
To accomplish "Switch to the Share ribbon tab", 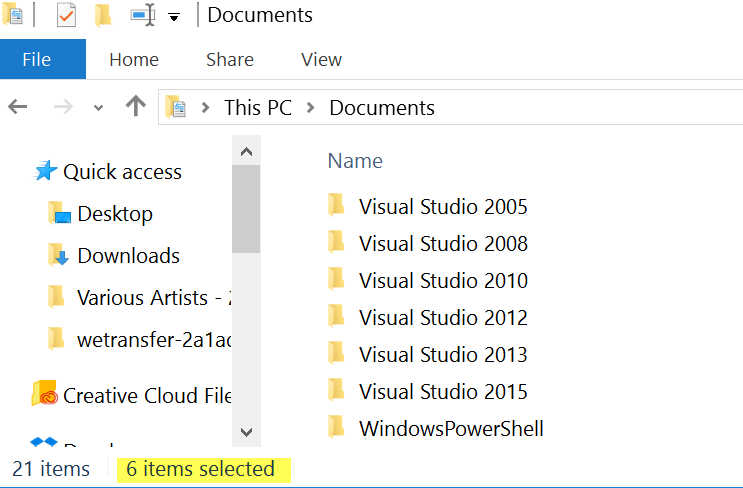I will (x=230, y=59).
